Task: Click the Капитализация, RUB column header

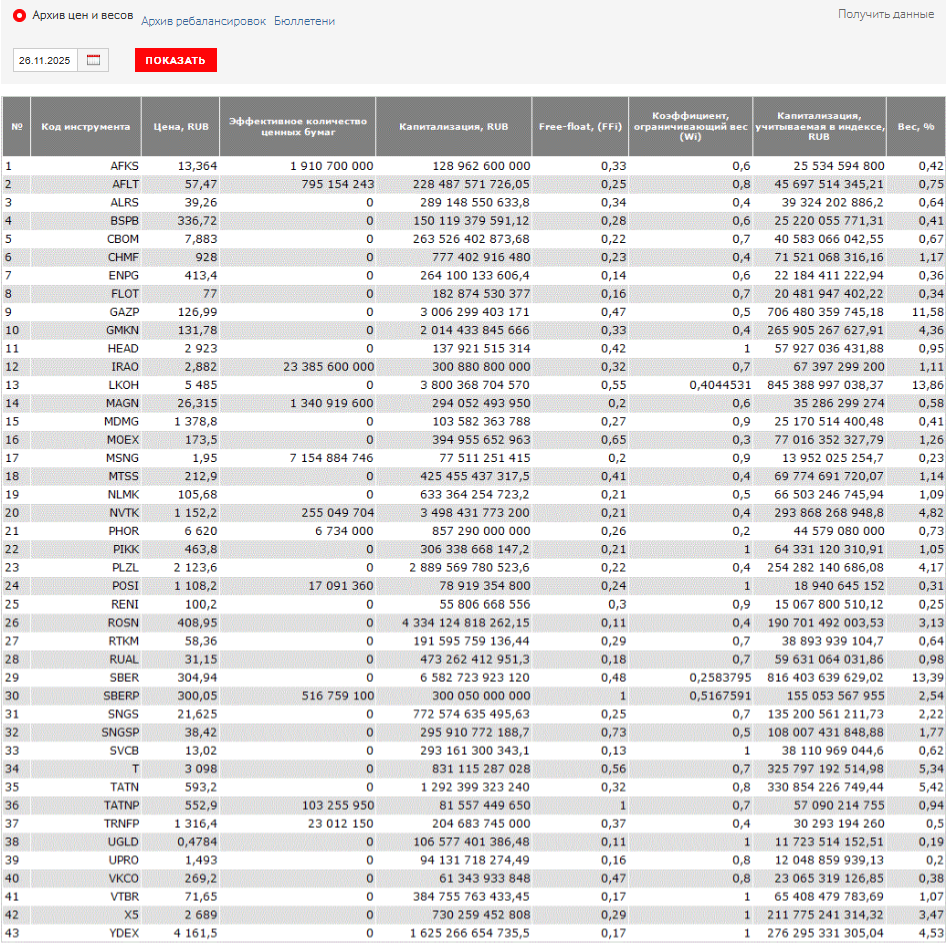Action: click(x=453, y=127)
